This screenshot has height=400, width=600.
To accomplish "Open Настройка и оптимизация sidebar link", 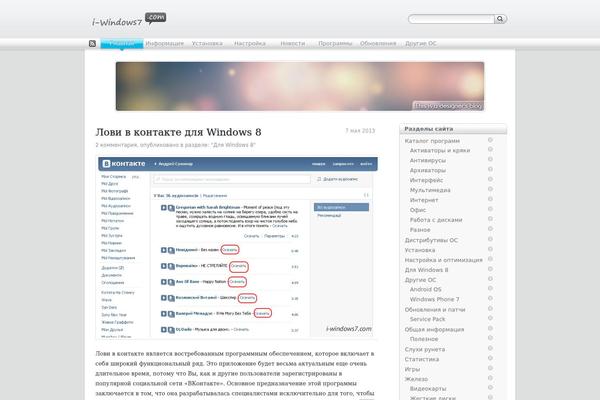I will click(443, 260).
